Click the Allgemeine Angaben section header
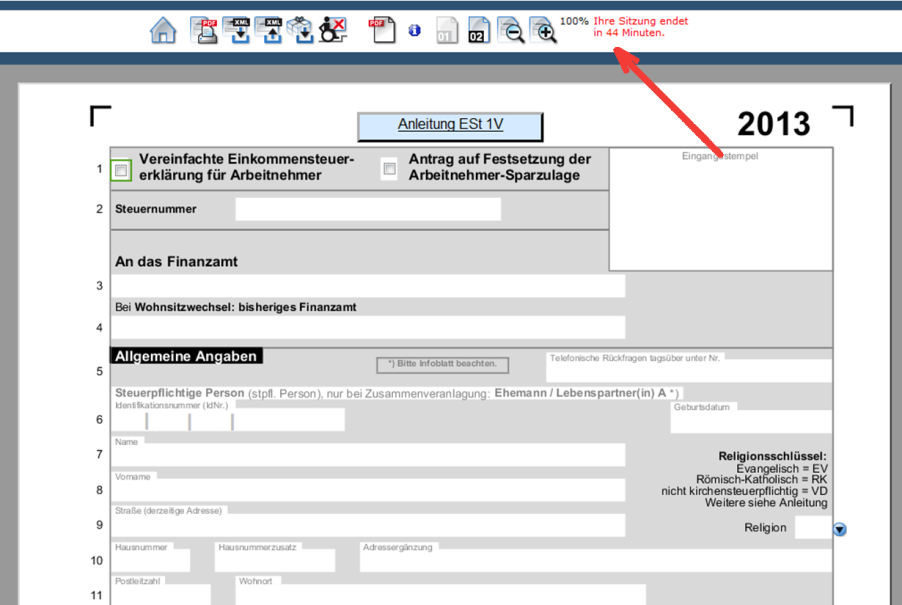Screen dimensions: 902x605 click(186, 356)
